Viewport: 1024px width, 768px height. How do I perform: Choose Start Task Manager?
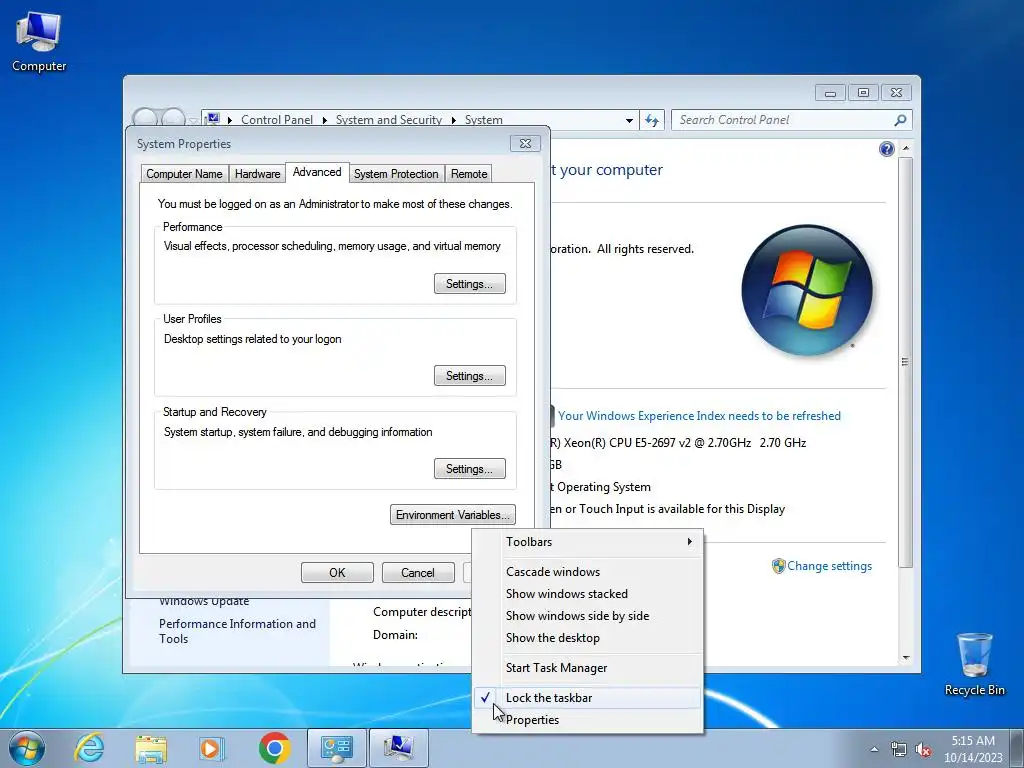[587, 667]
